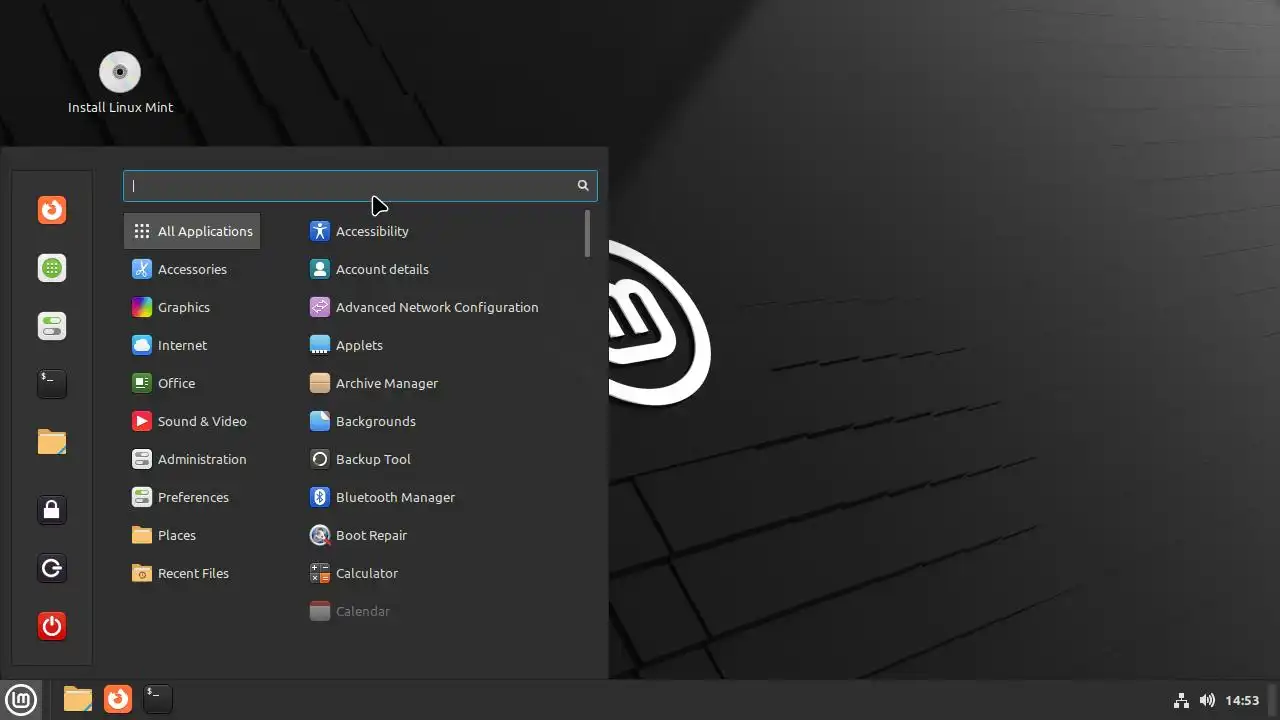Open the Recent Files category

[192, 573]
